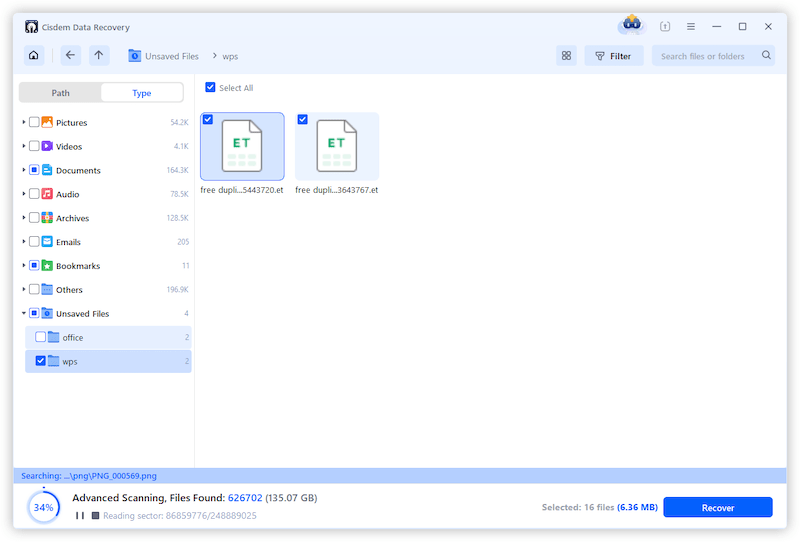
Task: Navigate back with the left arrow
Action: [x=70, y=55]
